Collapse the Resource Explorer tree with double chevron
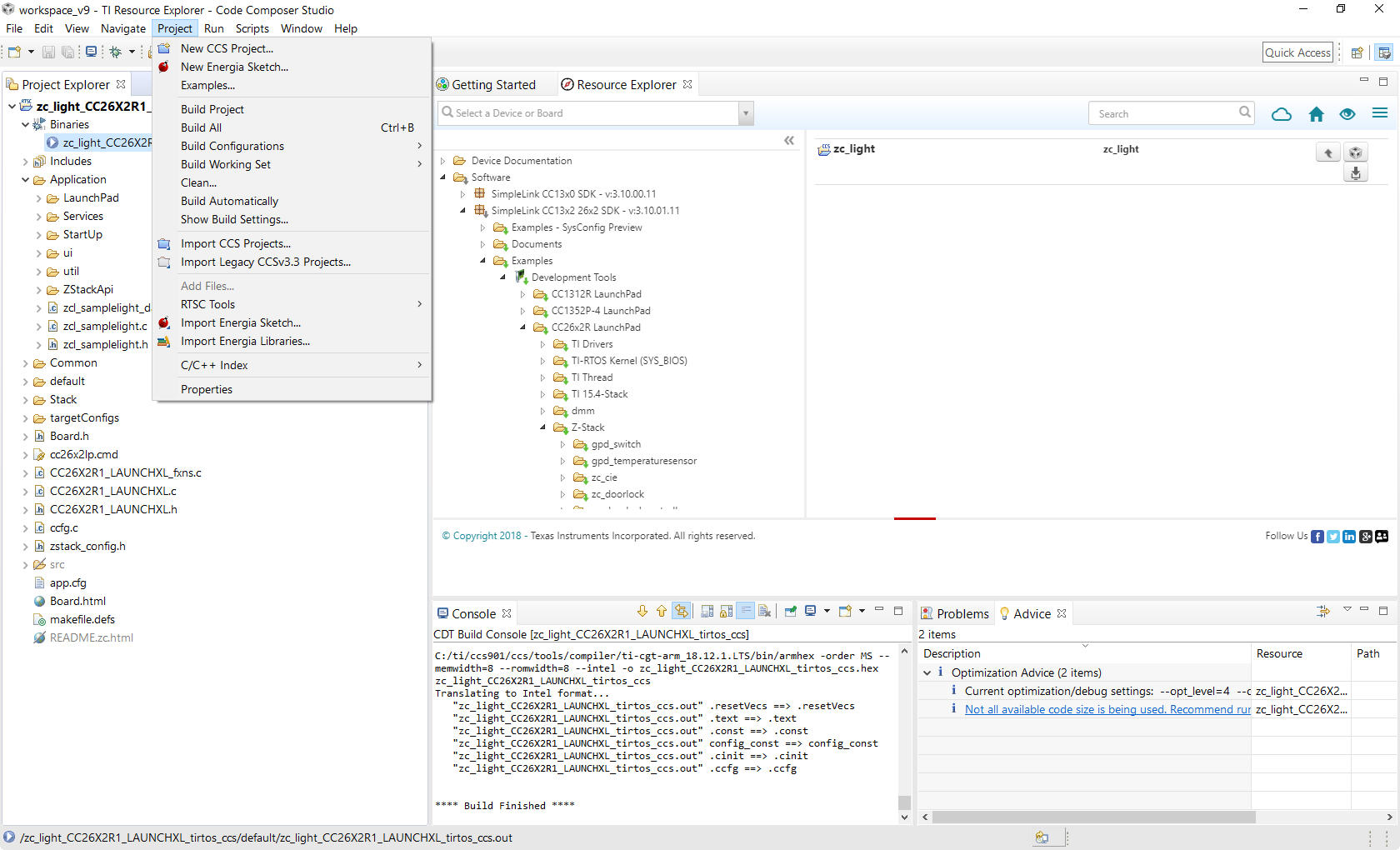 coord(789,141)
